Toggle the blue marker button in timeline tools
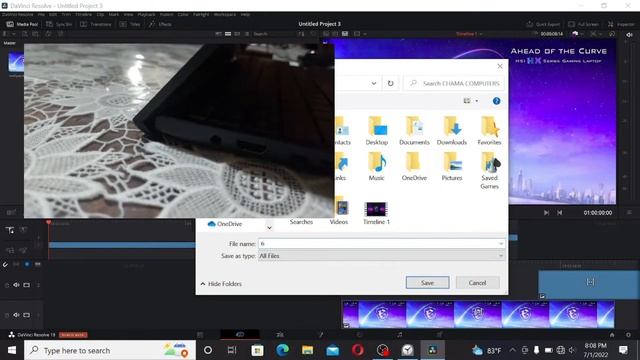640x360 pixels. (27, 264)
